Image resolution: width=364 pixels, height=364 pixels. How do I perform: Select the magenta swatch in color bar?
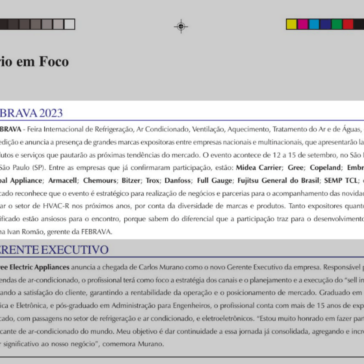303,24
